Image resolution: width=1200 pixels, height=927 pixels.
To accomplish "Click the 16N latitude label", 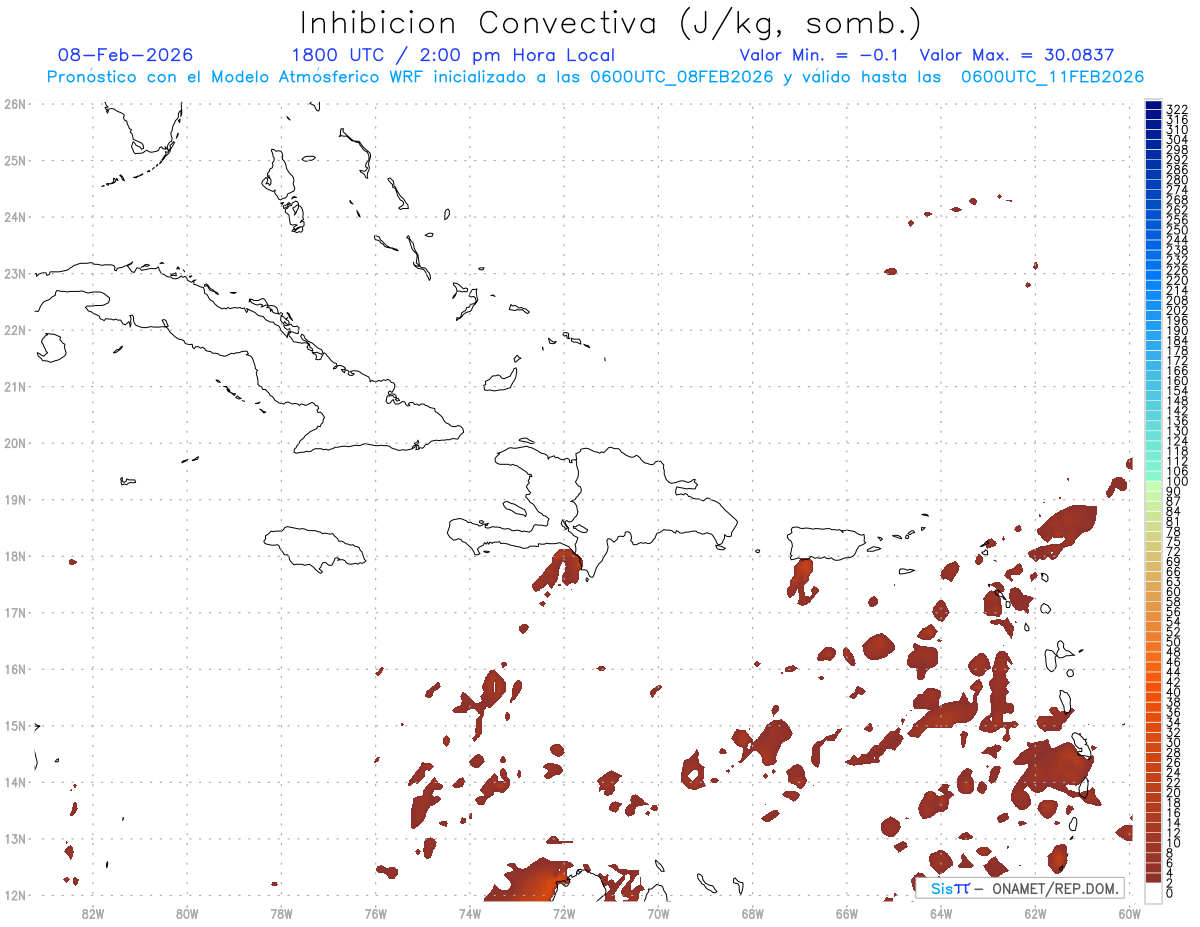I will (15, 669).
